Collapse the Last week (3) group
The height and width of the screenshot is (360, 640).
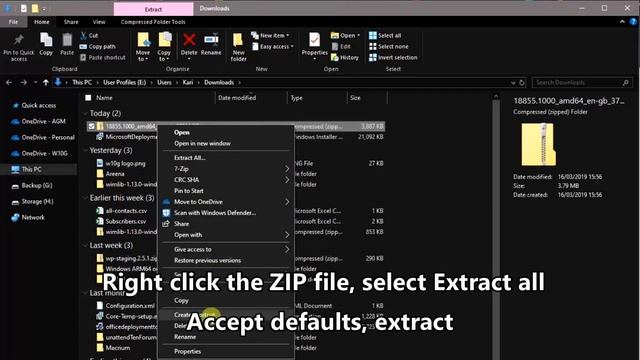coord(85,245)
